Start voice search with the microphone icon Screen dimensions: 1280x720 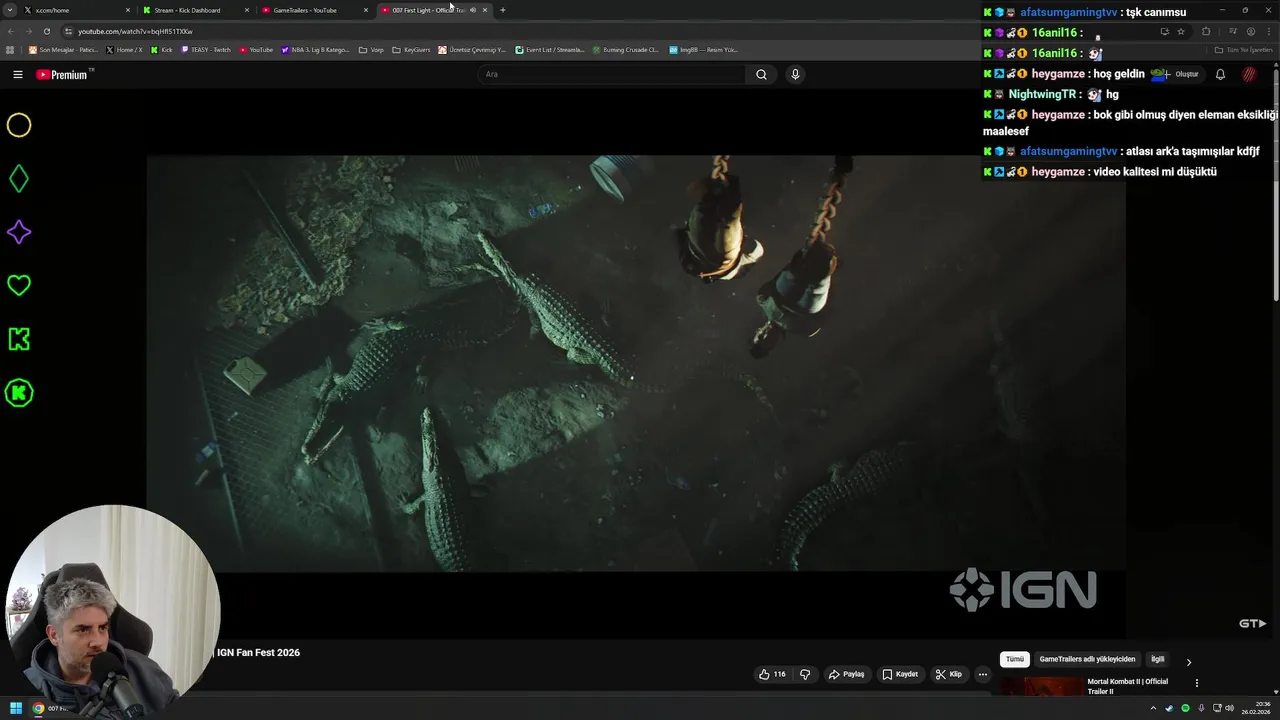[x=795, y=74]
